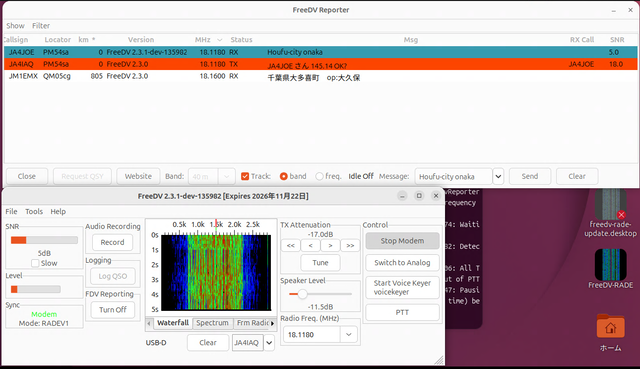Close the FreeDV main window
The width and height of the screenshot is (640, 369).
436,196
